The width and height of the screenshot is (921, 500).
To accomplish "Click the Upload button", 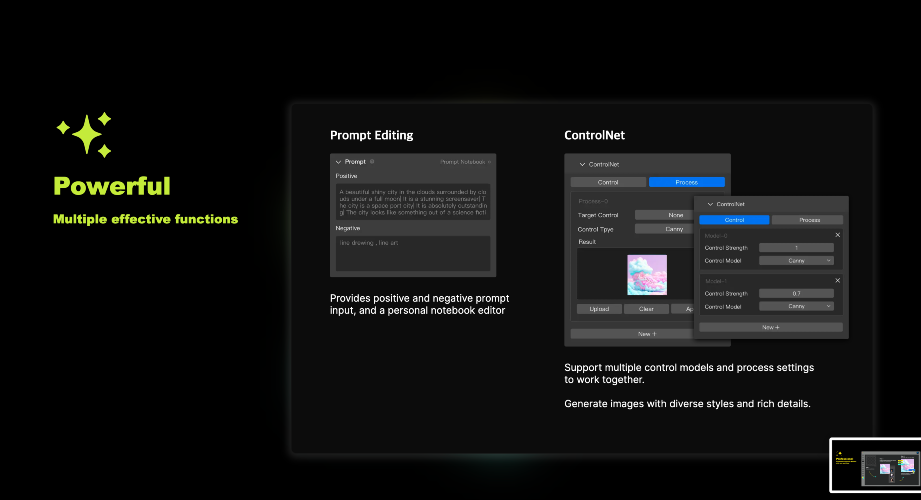I will coord(599,309).
